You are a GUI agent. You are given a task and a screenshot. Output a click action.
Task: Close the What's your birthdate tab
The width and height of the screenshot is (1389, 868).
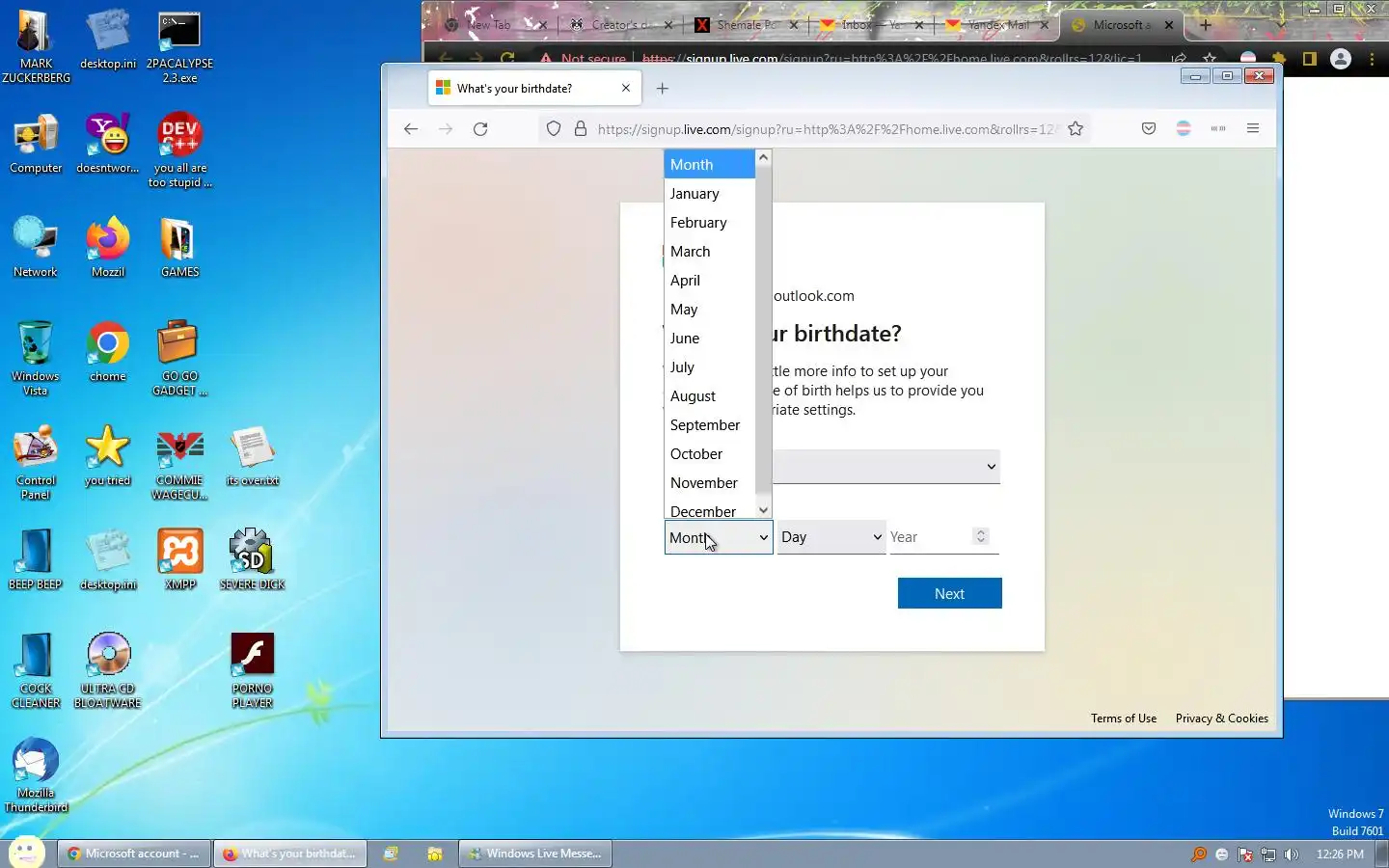click(626, 88)
